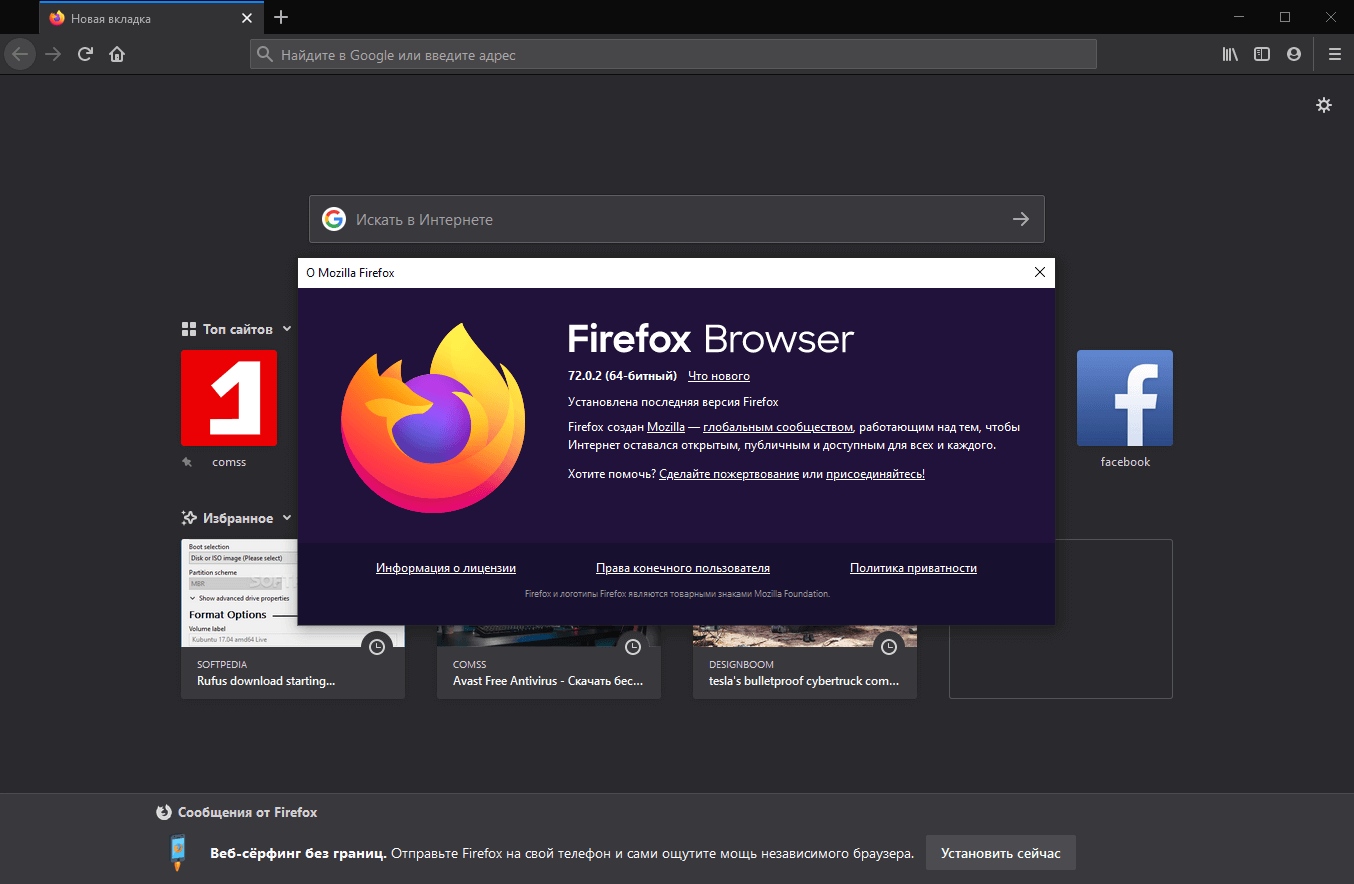This screenshot has width=1354, height=884.
Task: Go to the home page
Action: point(116,54)
